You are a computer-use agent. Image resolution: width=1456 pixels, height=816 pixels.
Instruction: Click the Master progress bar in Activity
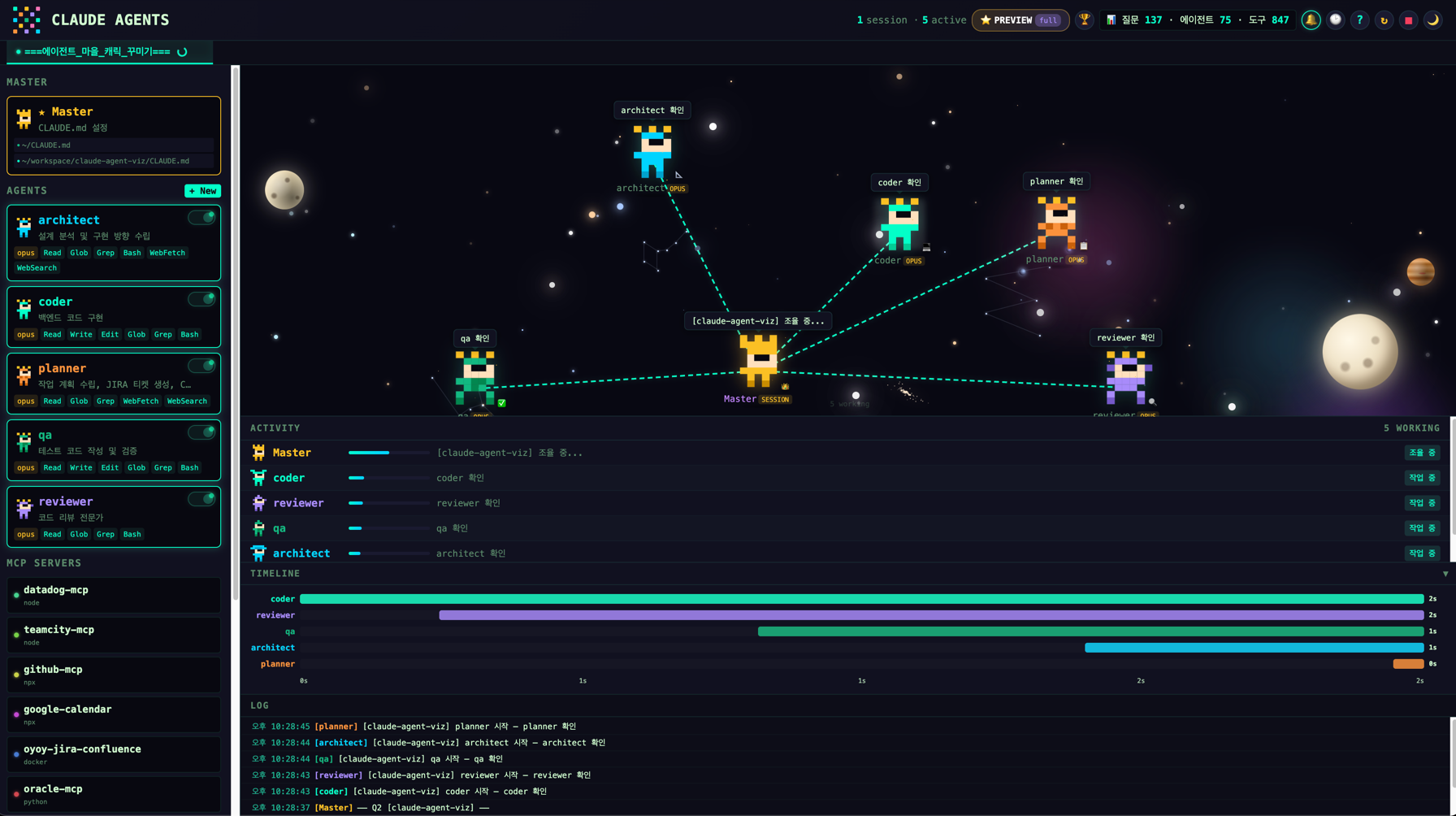click(x=389, y=453)
